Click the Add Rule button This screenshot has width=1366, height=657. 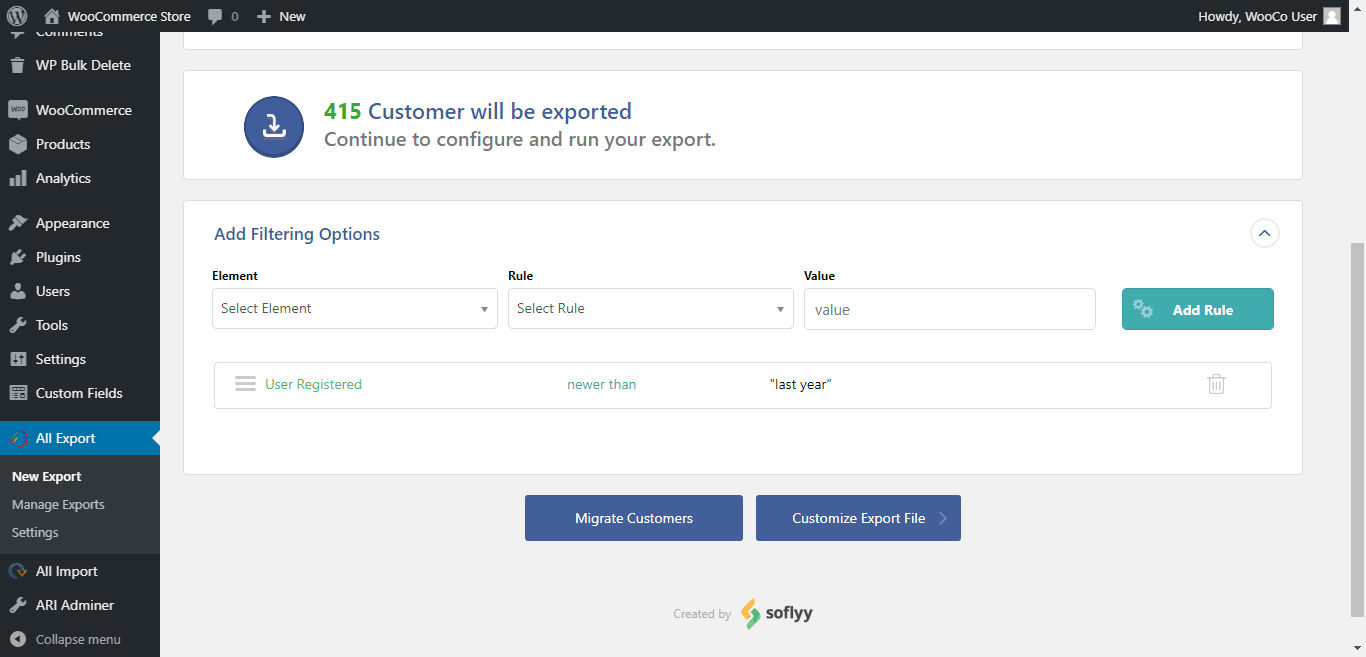[x=1198, y=309]
